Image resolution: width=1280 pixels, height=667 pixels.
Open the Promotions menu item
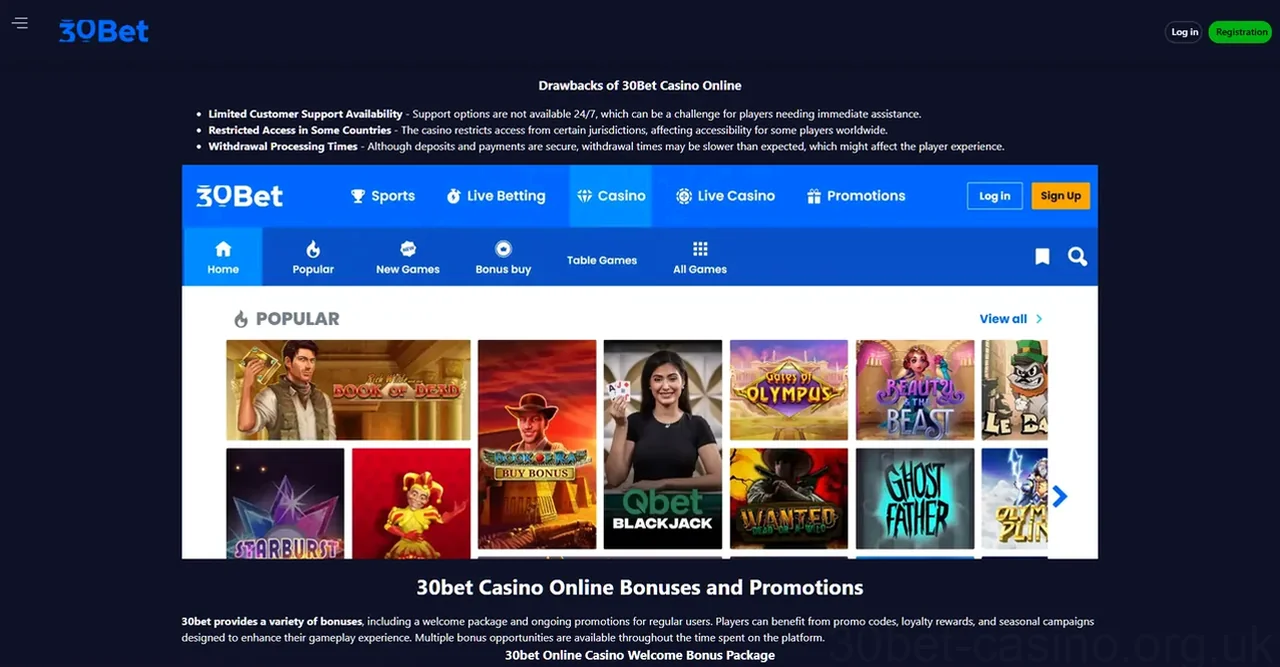(856, 196)
